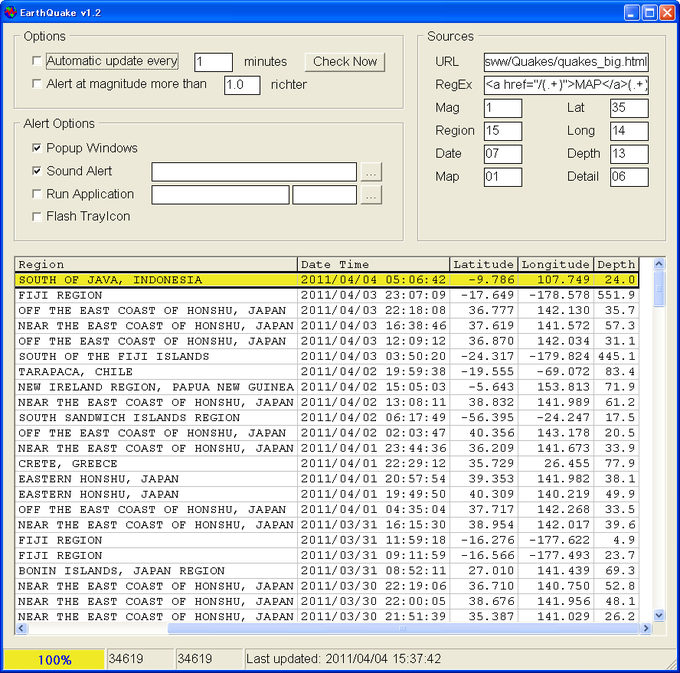Select the SOUTH OF JAVA, INDONESIA row
This screenshot has height=673, width=680.
click(327, 280)
